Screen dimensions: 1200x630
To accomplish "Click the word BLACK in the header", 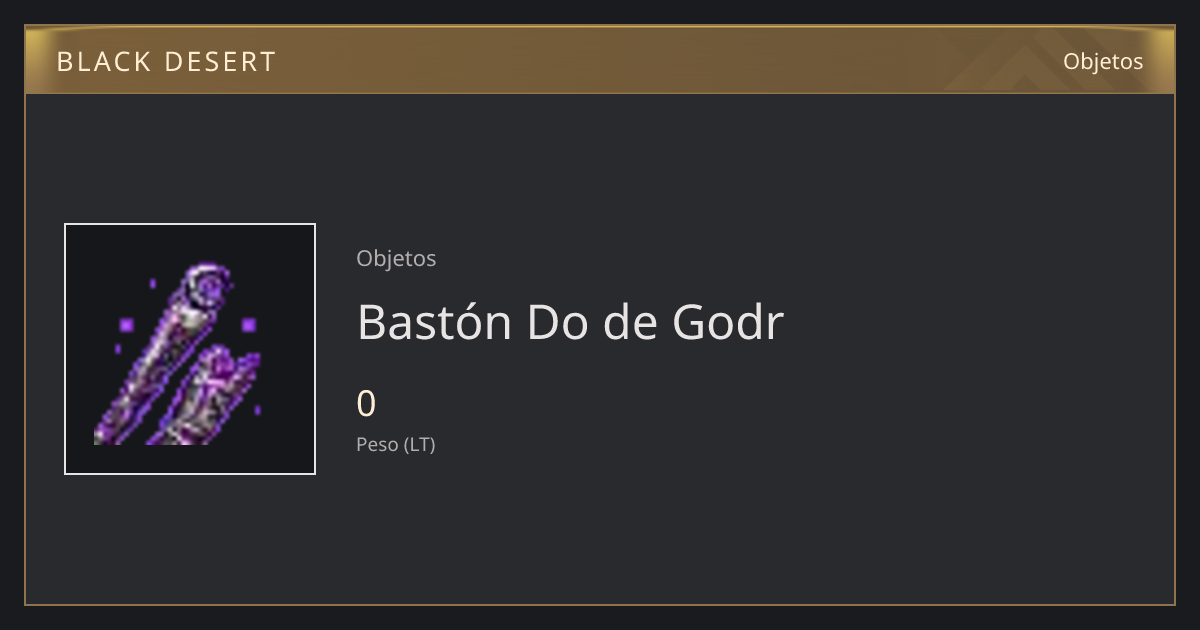I will pyautogui.click(x=103, y=62).
